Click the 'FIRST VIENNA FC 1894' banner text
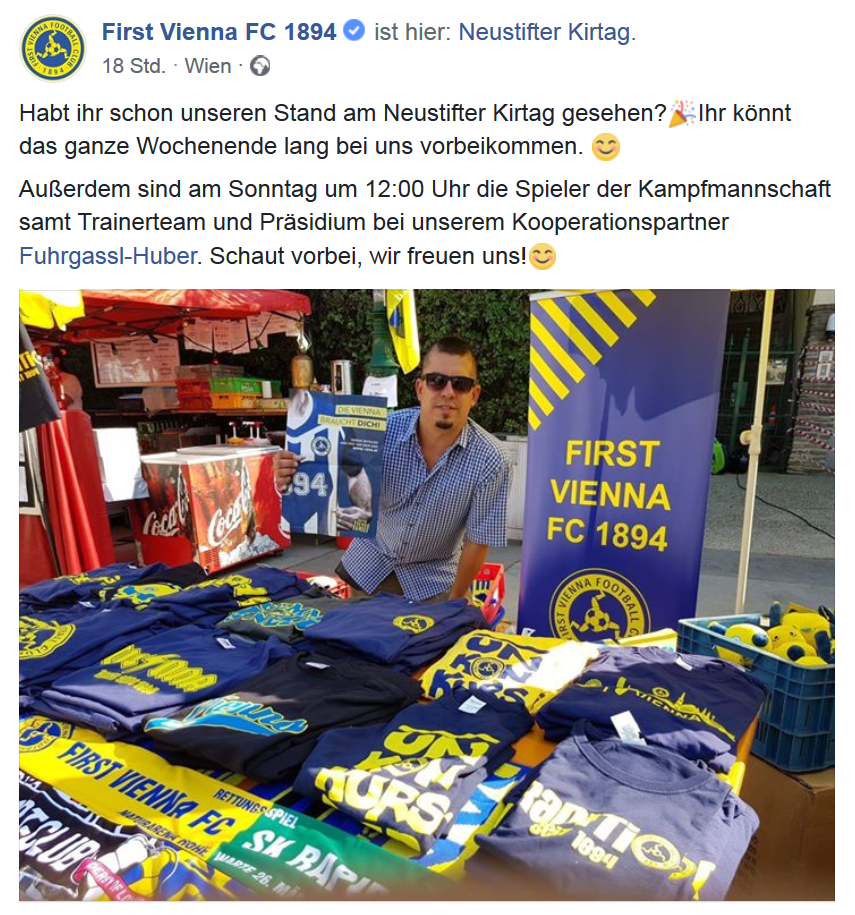This screenshot has width=855, height=915. pos(608,495)
